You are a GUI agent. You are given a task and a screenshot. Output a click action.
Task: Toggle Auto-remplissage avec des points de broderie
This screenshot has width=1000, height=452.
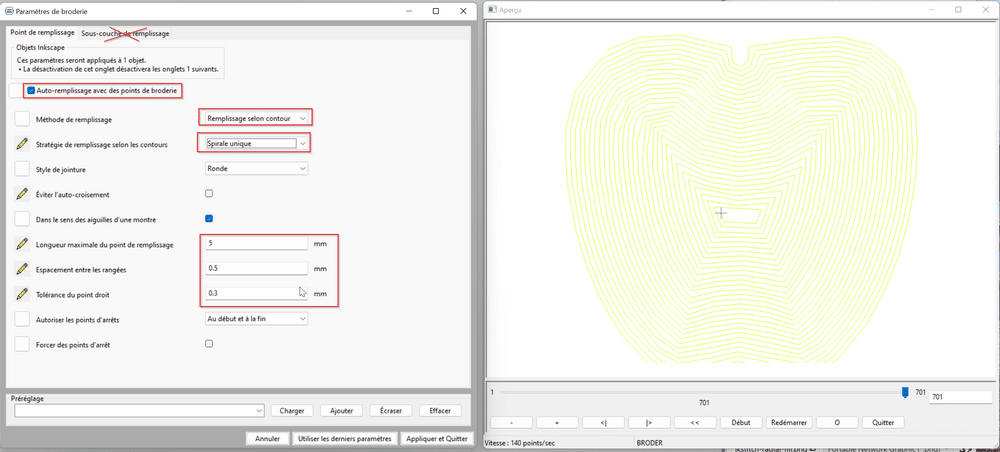(x=32, y=91)
